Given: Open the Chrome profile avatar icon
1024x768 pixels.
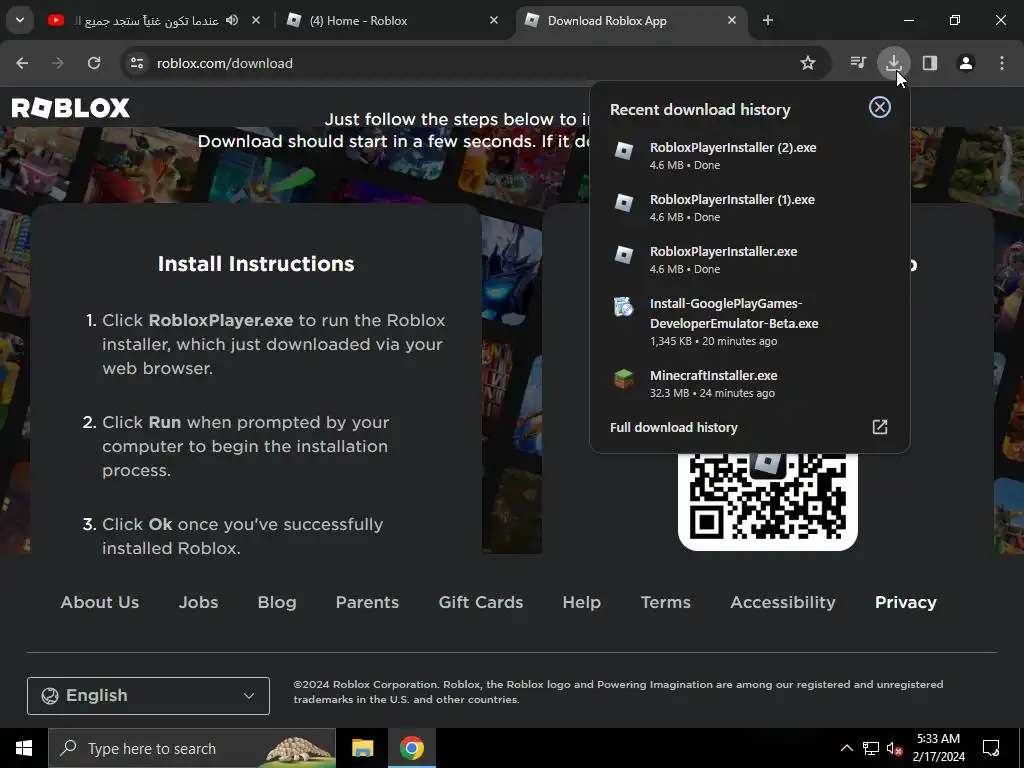Looking at the screenshot, I should pos(966,63).
